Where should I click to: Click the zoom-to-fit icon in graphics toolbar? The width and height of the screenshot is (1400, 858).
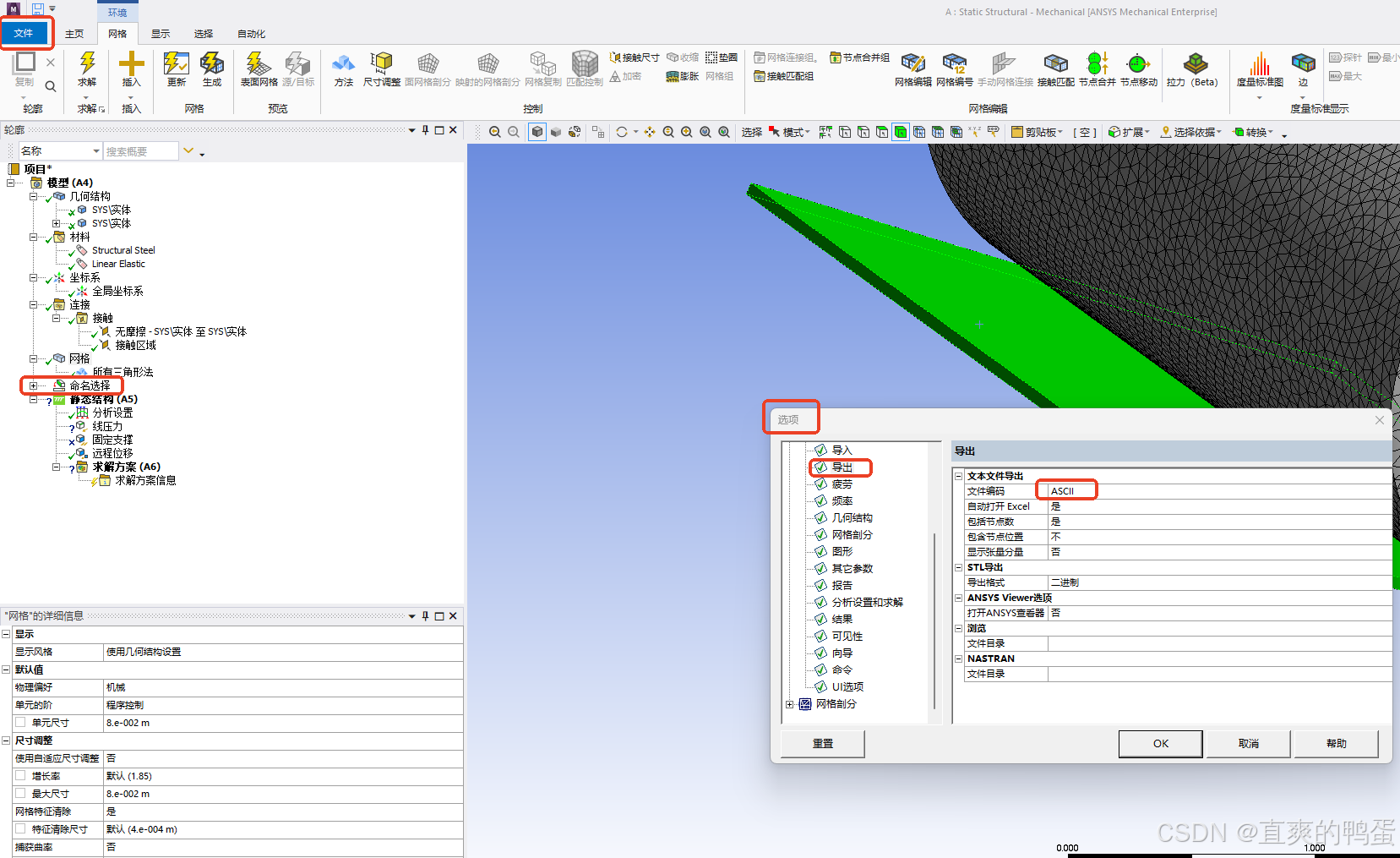click(705, 132)
